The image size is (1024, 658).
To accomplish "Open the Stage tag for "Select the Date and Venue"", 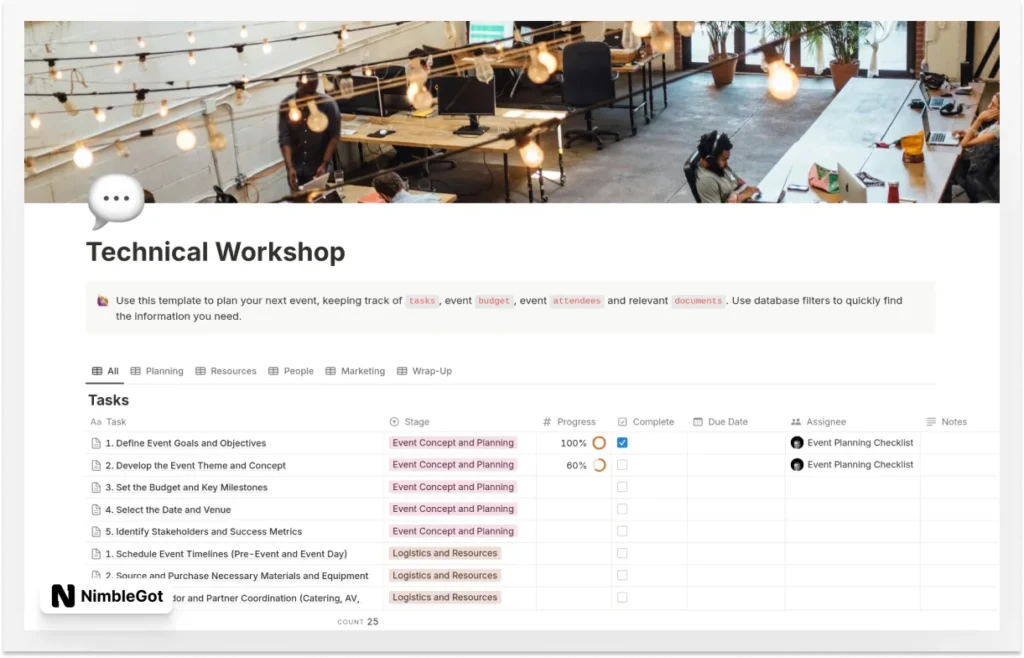I will [452, 509].
